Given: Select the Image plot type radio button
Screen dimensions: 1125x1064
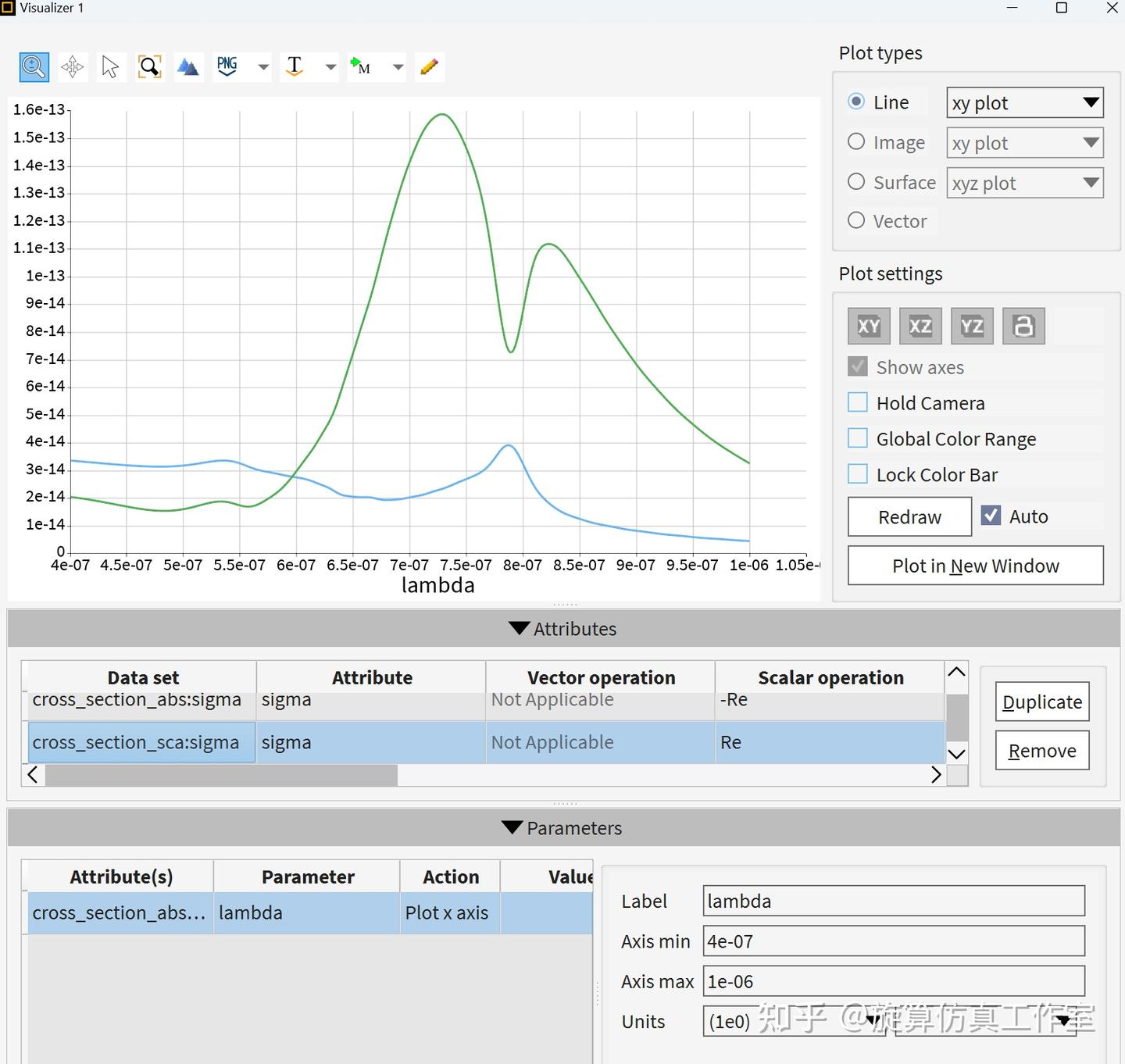Looking at the screenshot, I should [857, 141].
